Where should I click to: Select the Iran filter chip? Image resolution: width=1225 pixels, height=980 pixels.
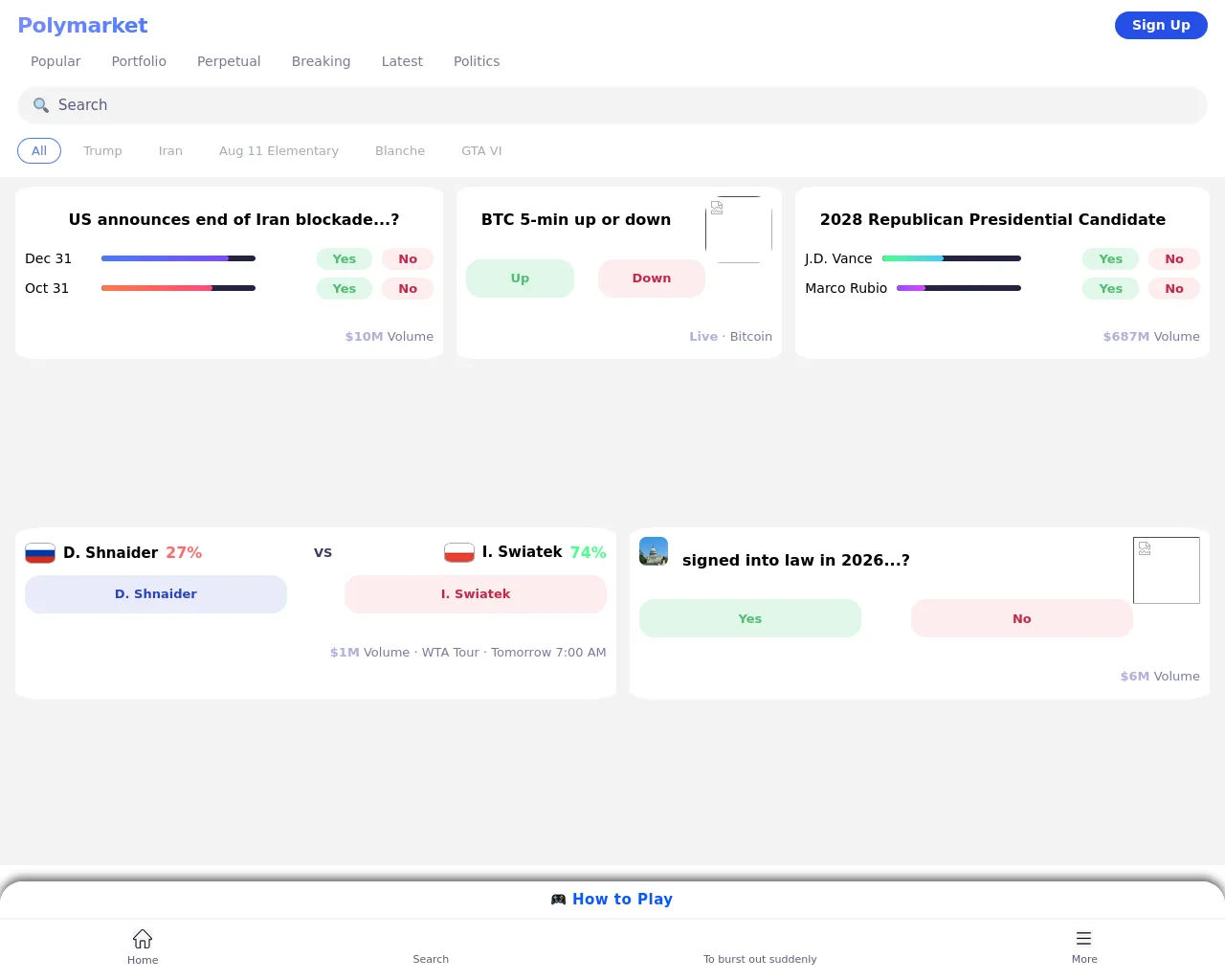tap(170, 151)
